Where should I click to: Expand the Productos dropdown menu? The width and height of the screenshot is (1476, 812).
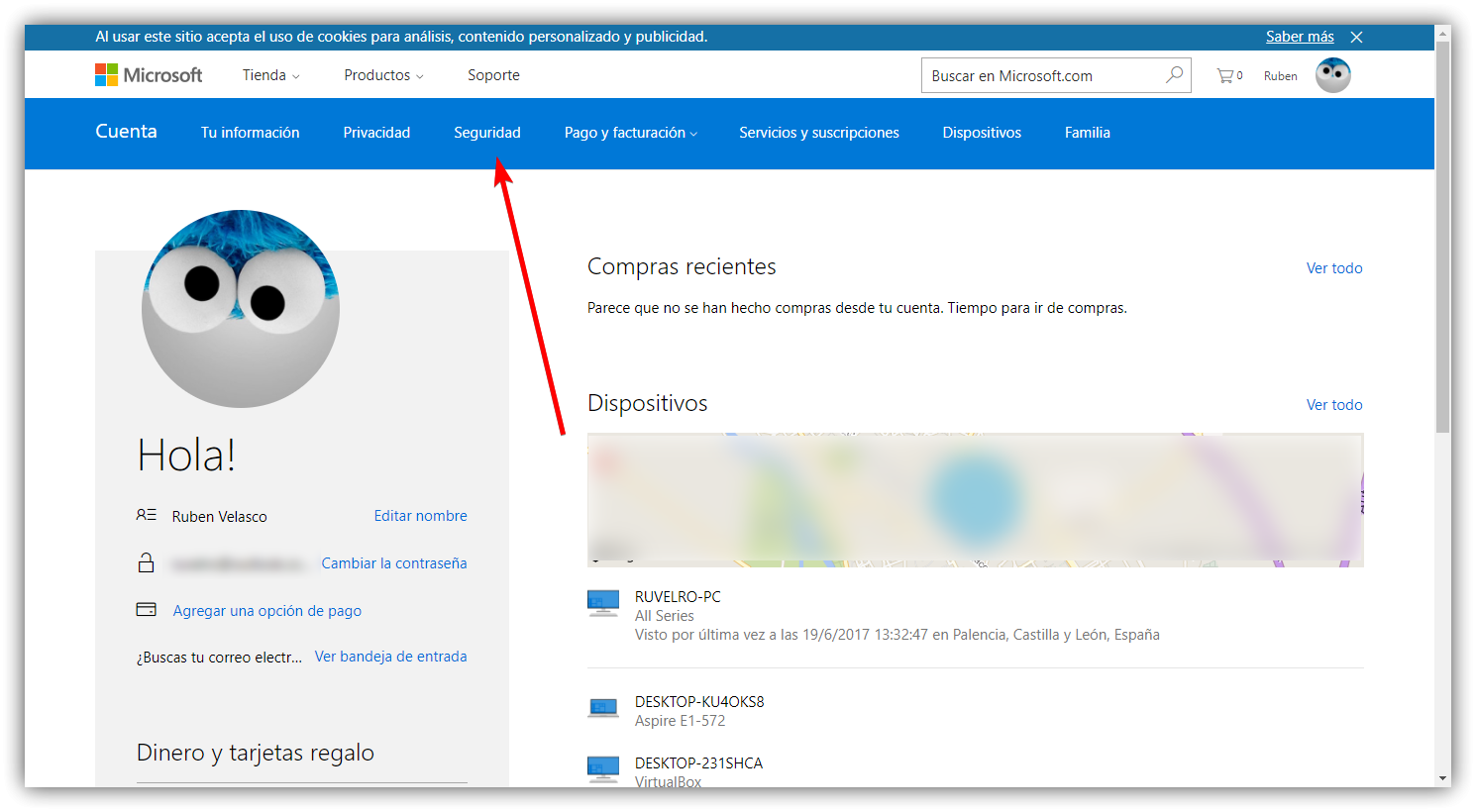click(x=383, y=75)
